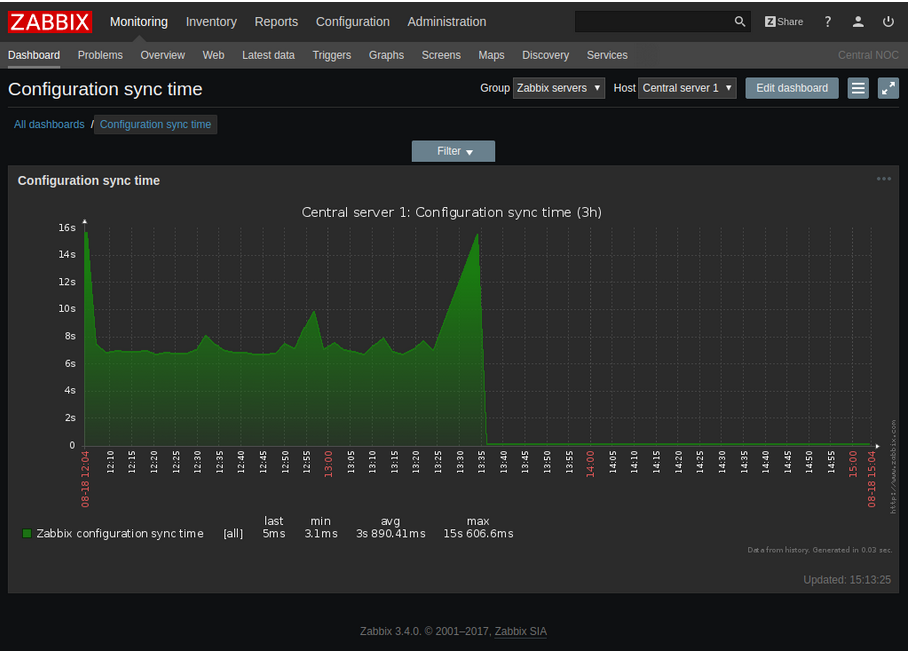Follow the All dashboards breadcrumb link

click(x=49, y=124)
